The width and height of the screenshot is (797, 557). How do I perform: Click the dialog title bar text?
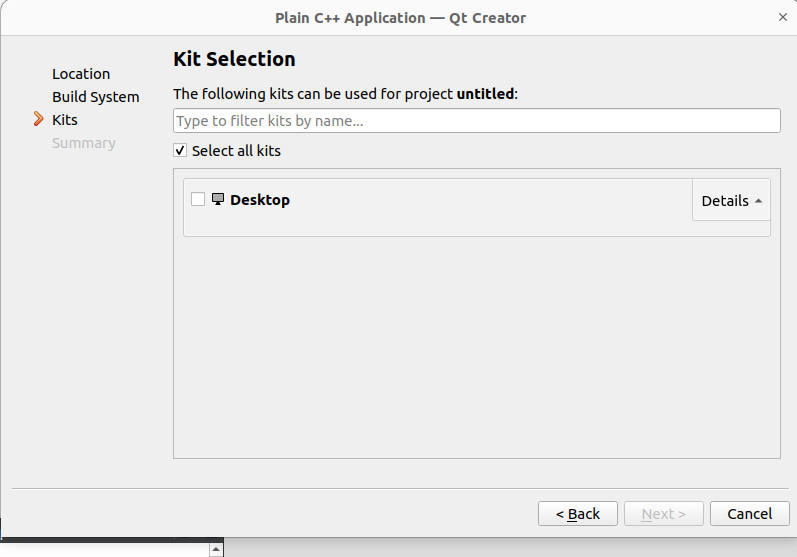(400, 18)
